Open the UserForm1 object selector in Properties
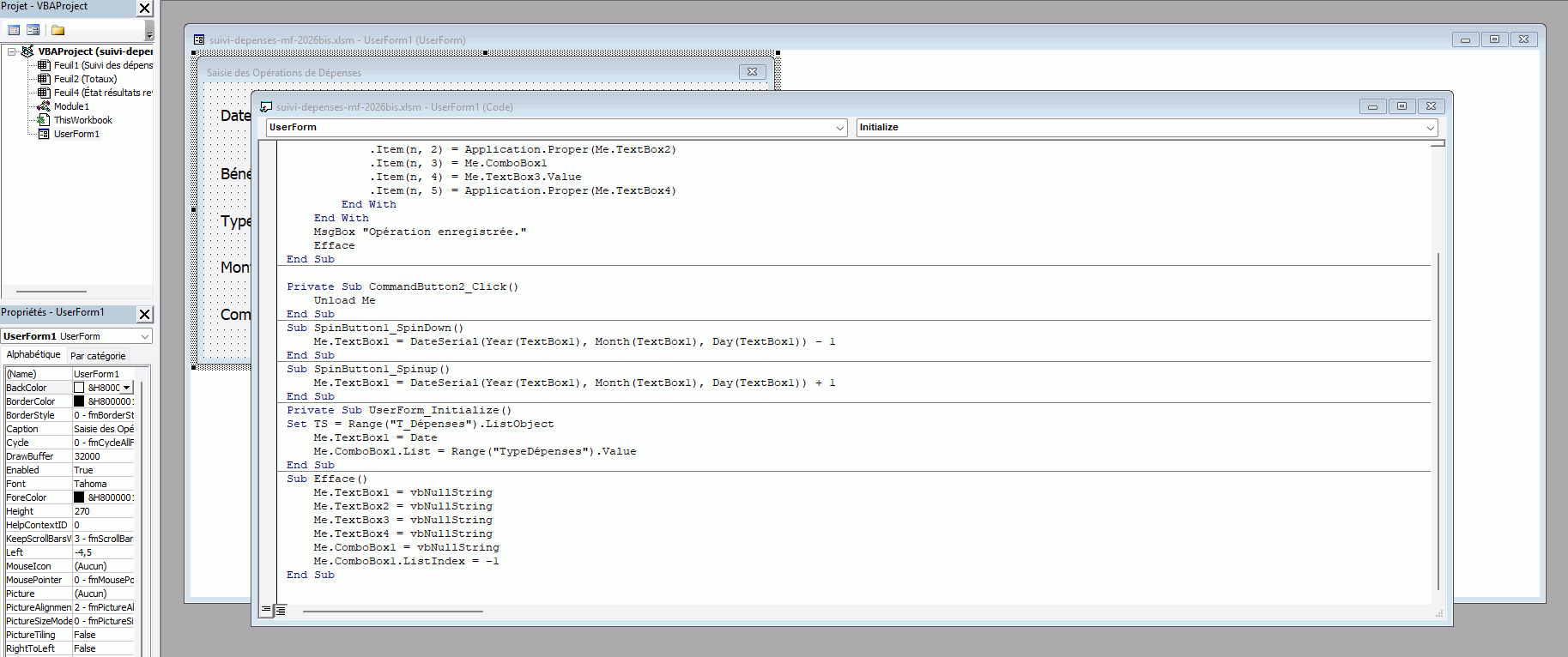 (x=144, y=336)
